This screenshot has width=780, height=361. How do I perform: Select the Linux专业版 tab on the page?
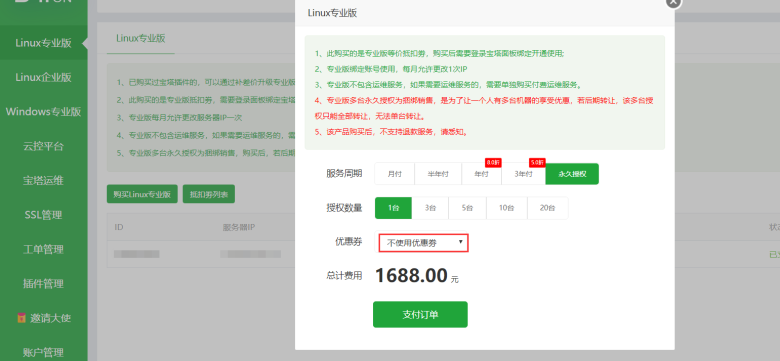point(140,38)
